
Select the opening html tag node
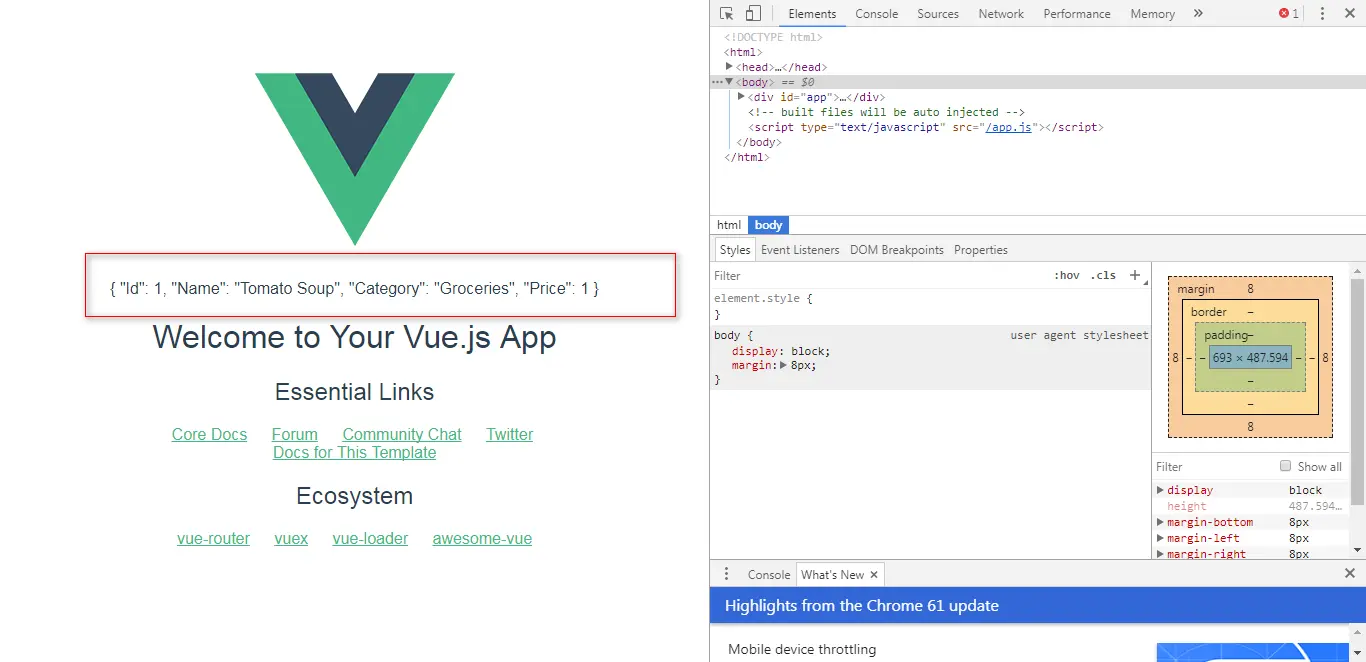743,52
